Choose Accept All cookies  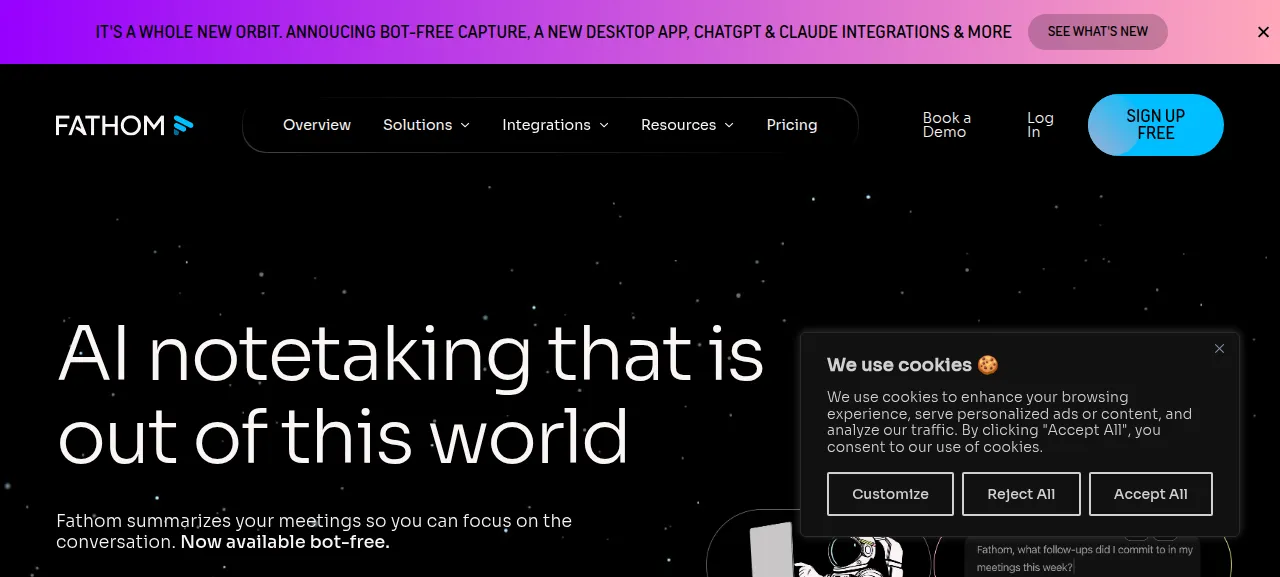pos(1151,494)
